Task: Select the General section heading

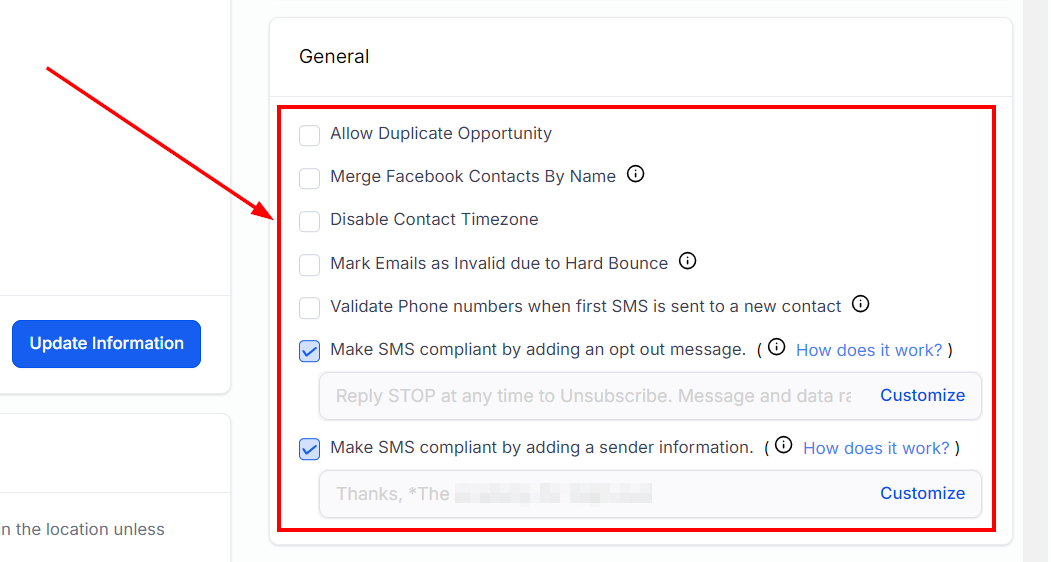Action: pos(334,56)
